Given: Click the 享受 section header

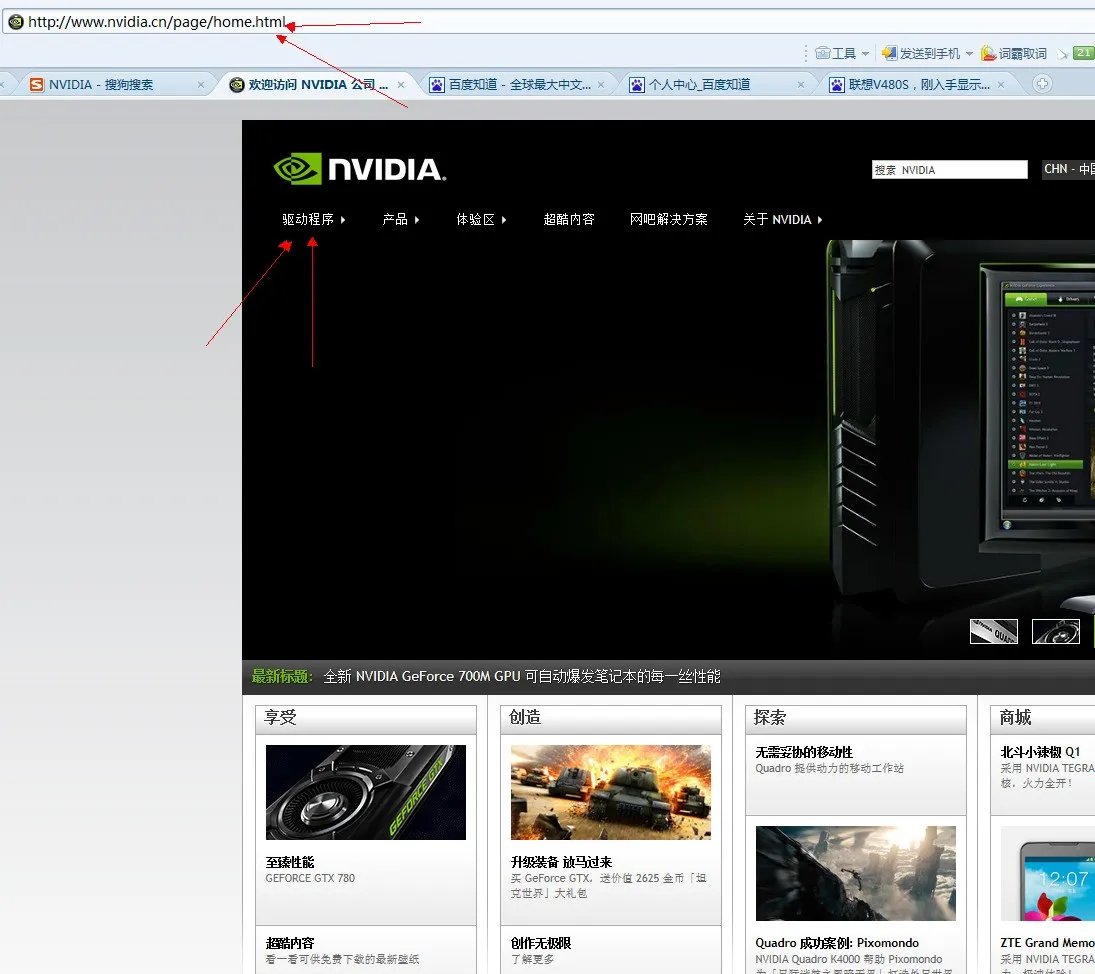Looking at the screenshot, I should click(366, 718).
